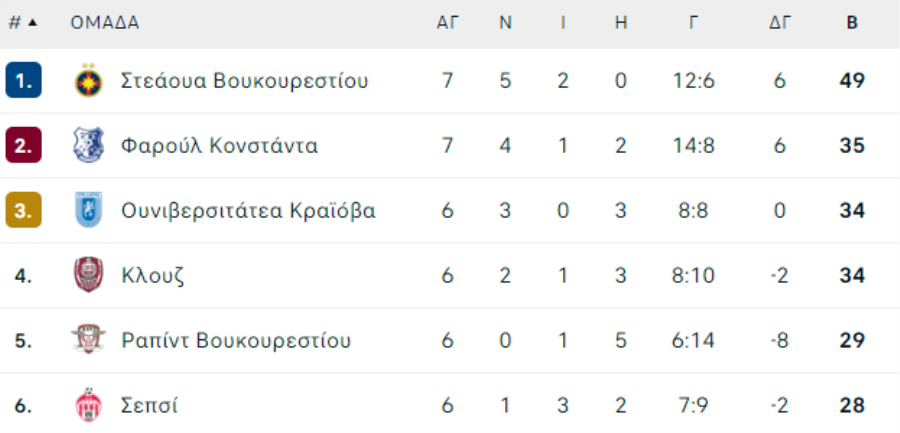The height and width of the screenshot is (433, 900).
Task: Click the Σεπσί club crest
Action: [x=88, y=405]
